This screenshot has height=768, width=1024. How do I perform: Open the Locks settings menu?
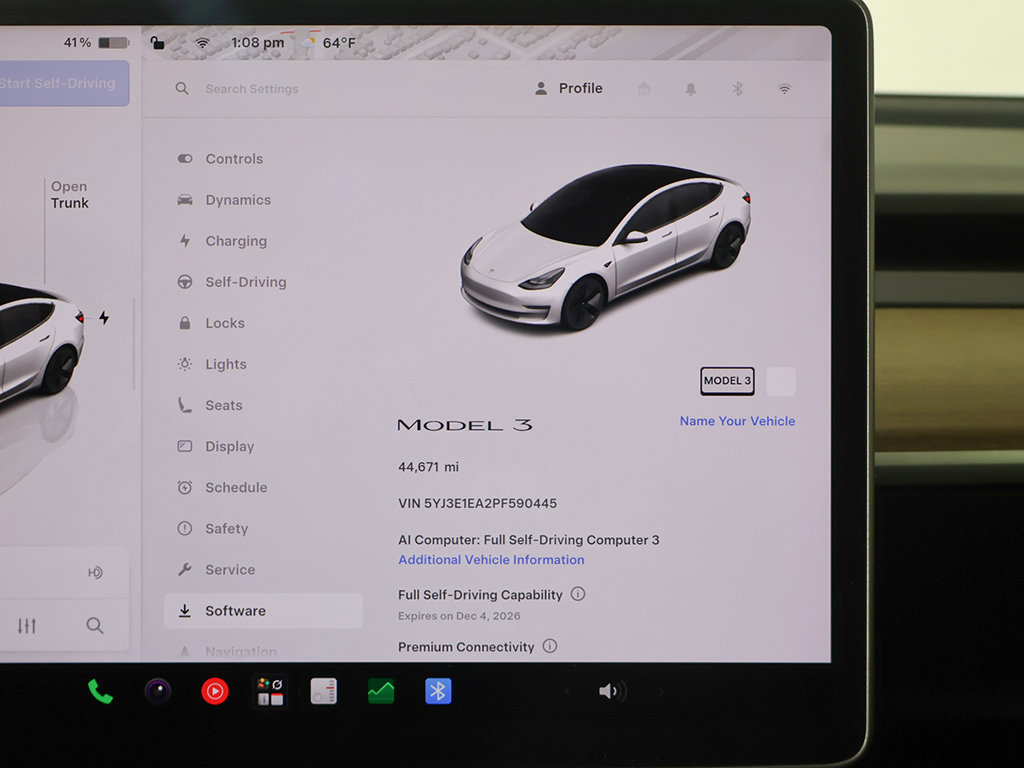pos(263,323)
